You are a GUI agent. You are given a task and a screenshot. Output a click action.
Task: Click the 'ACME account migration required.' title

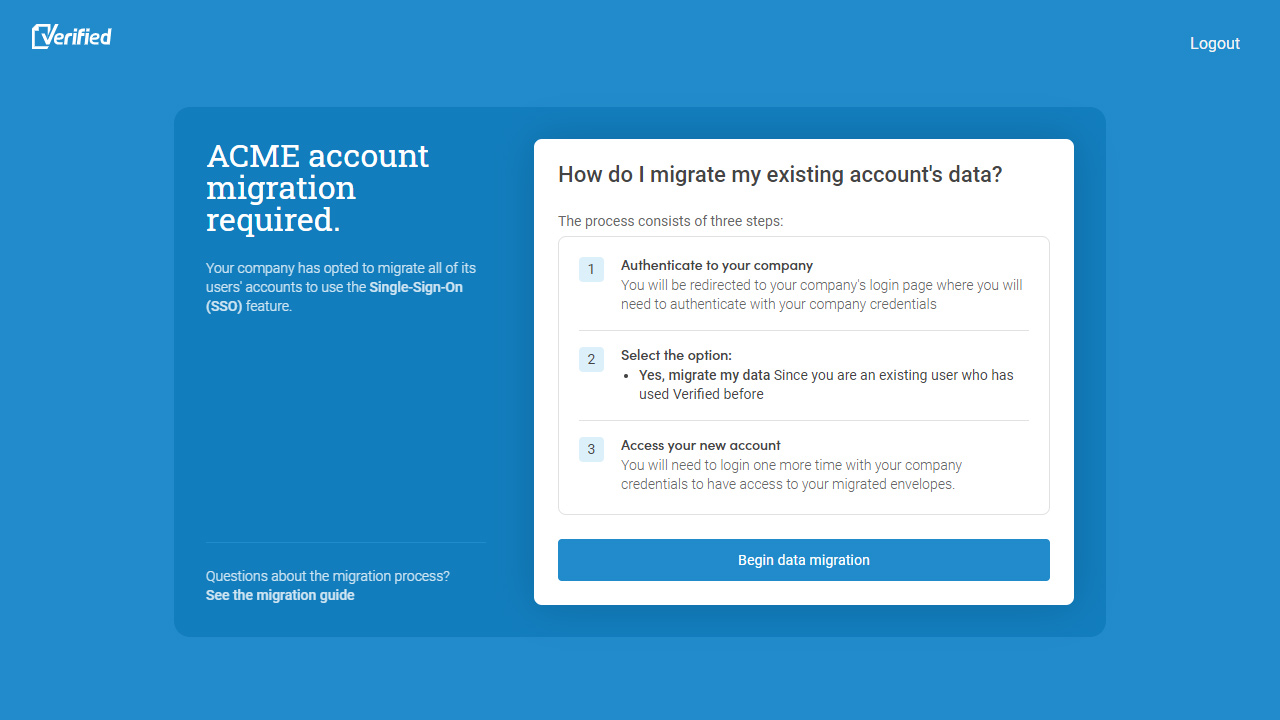point(318,188)
